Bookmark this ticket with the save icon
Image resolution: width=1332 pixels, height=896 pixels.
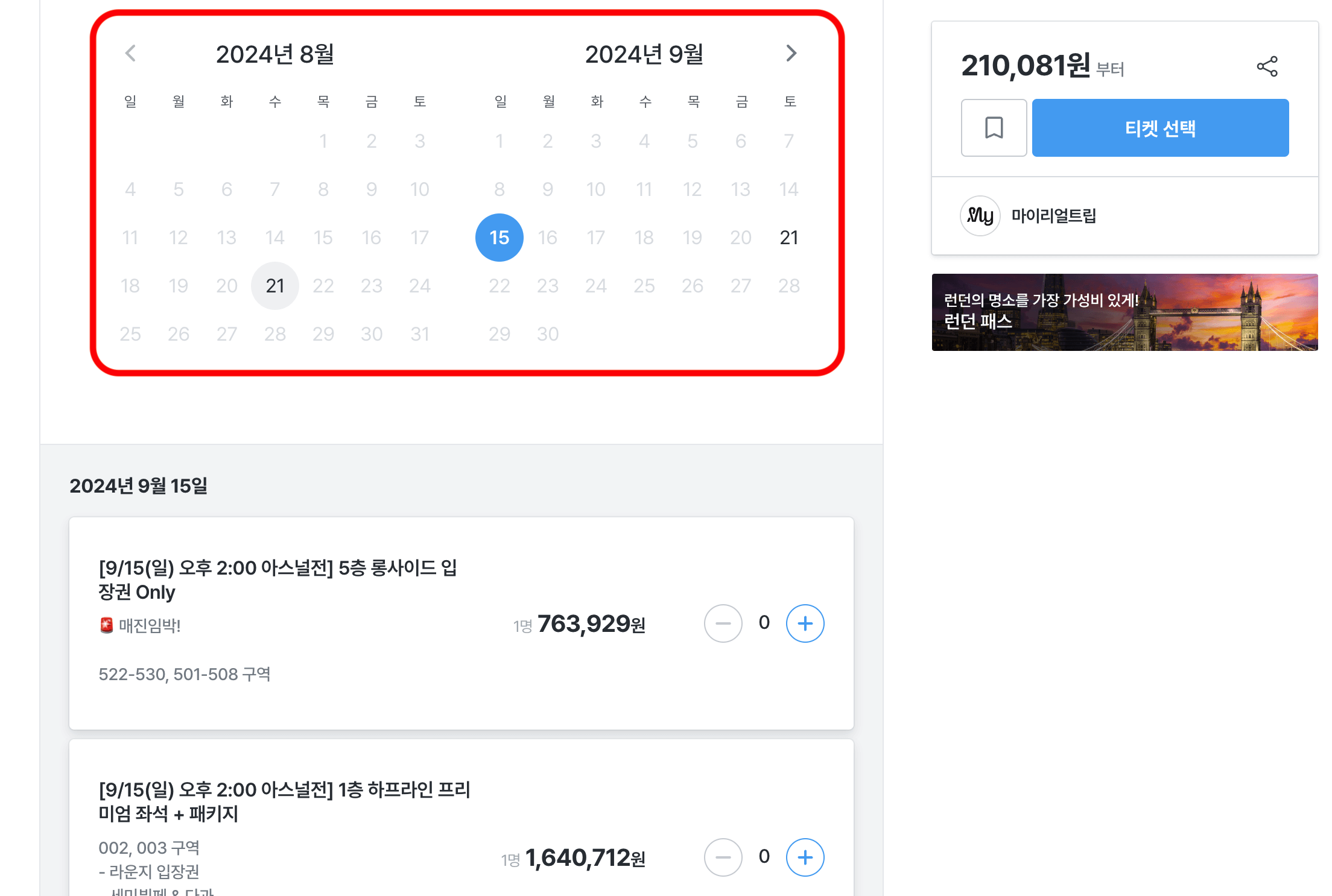(994, 128)
